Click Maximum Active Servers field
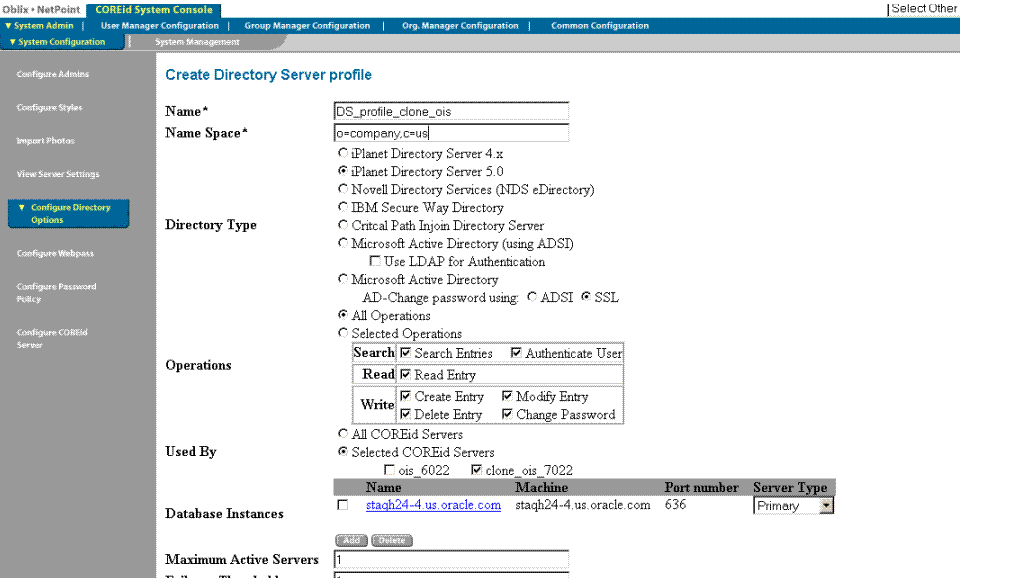This screenshot has height=586, width=1010. 451,560
